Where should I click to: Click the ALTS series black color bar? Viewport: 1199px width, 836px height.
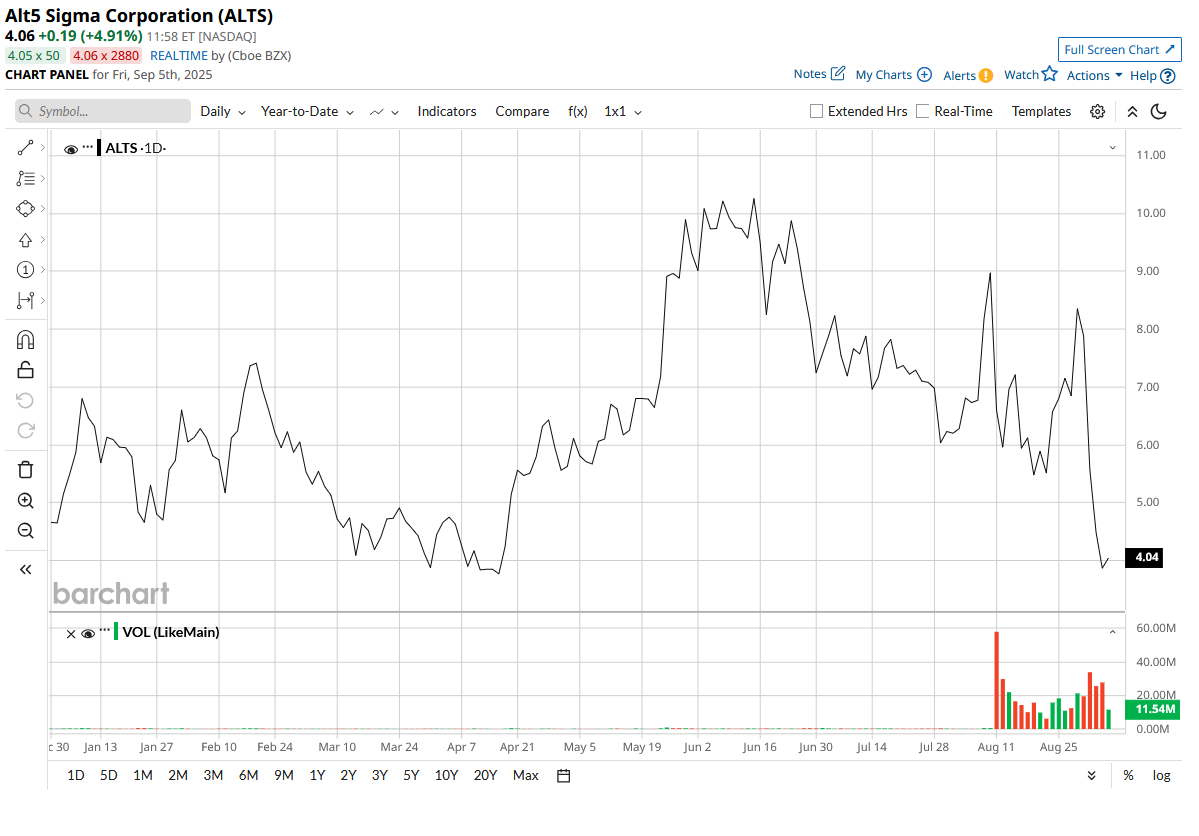coord(99,148)
